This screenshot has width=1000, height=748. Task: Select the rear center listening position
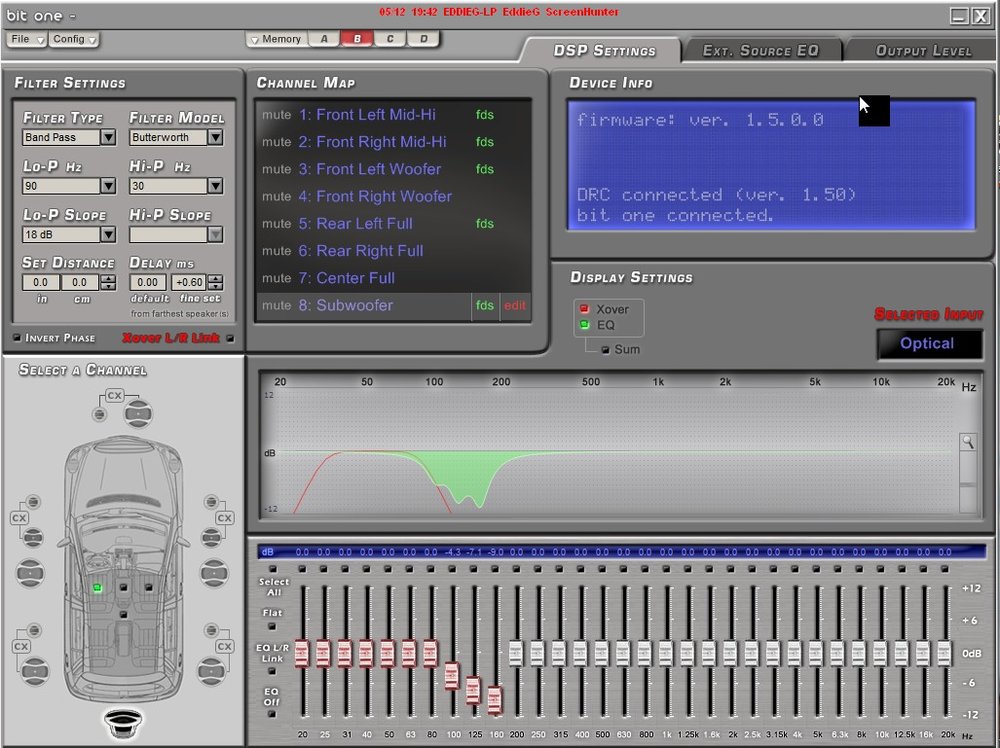pyautogui.click(x=123, y=615)
